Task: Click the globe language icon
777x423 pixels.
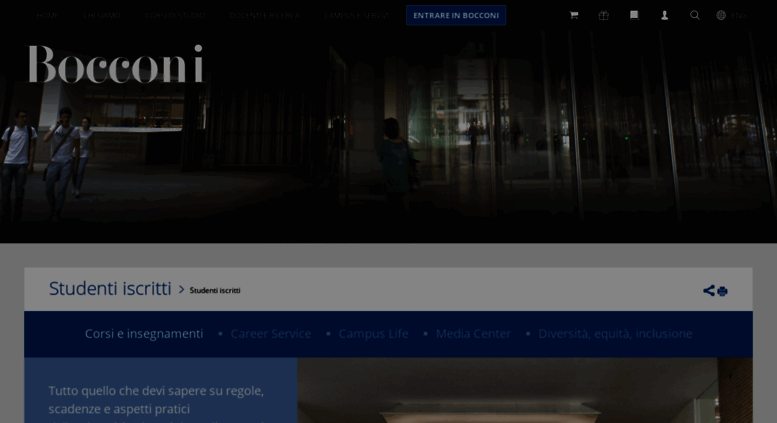Action: point(721,15)
